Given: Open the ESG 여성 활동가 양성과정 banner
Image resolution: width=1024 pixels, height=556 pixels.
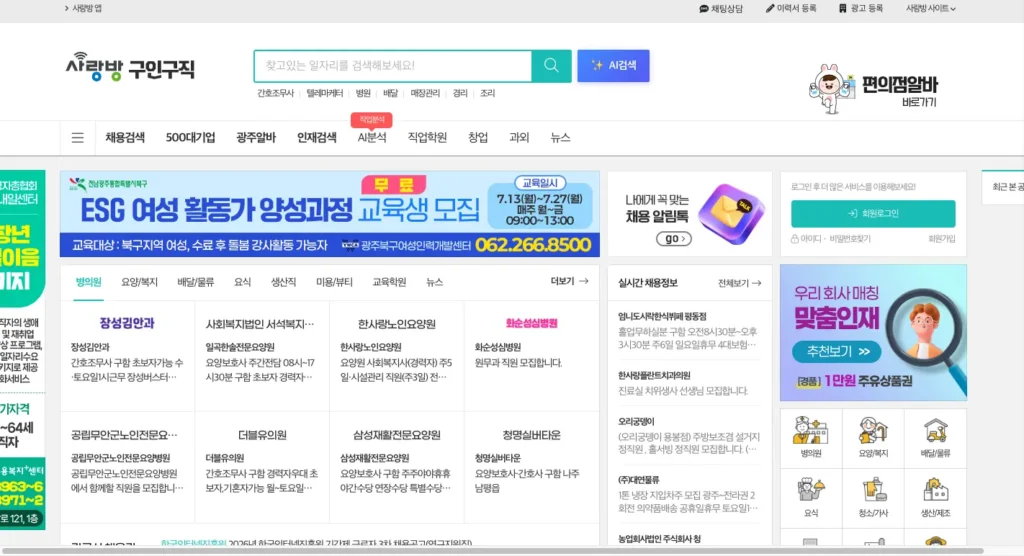Looking at the screenshot, I should 330,214.
